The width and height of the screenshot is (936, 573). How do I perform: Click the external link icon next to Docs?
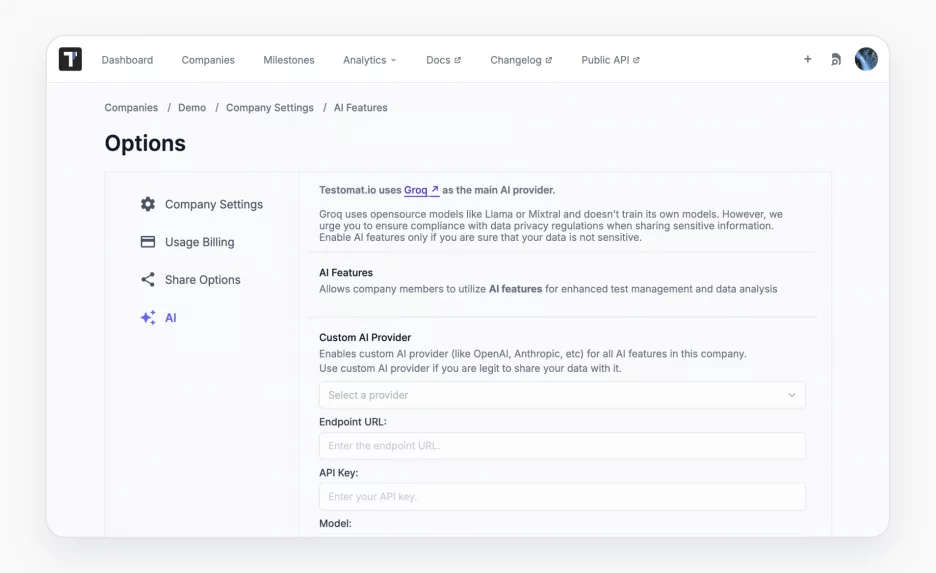click(x=458, y=60)
